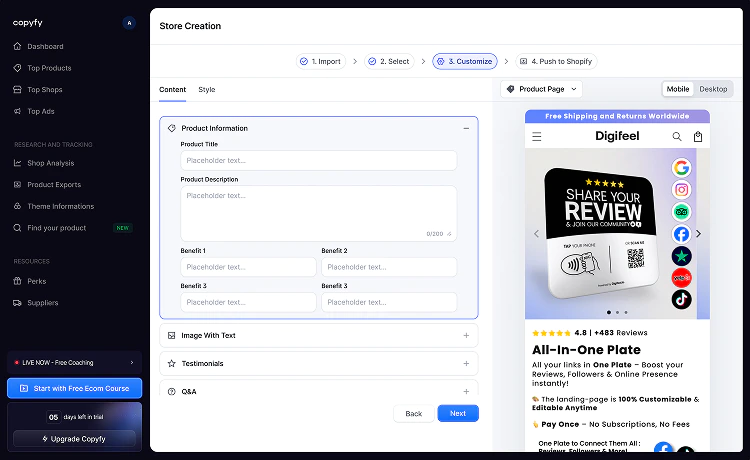750x460 pixels.
Task: Select step 3. Customize
Action: [x=465, y=61]
